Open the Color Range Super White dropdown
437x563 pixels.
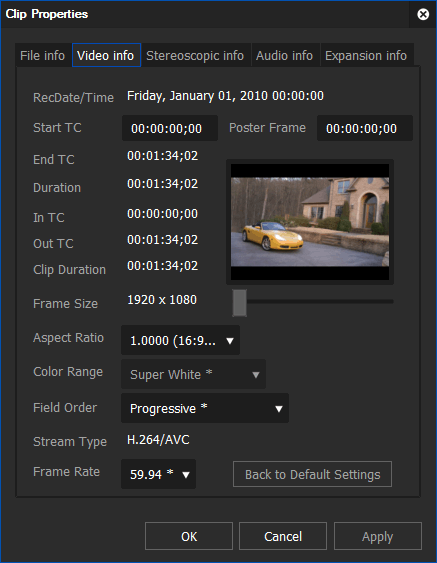point(194,374)
